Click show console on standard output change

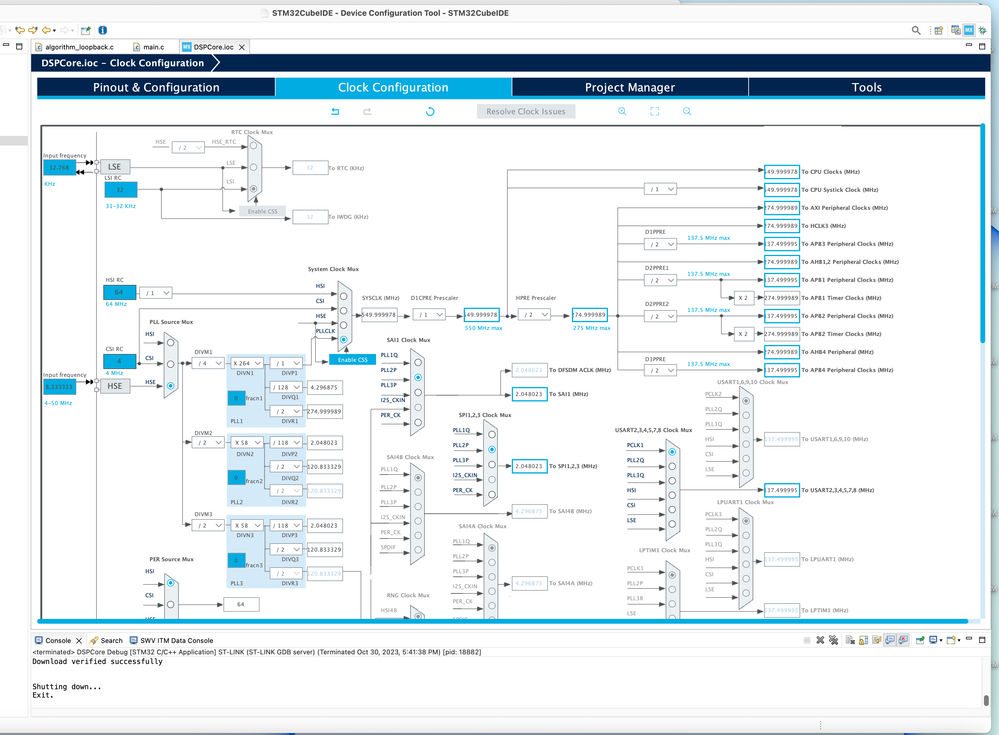click(x=890, y=640)
